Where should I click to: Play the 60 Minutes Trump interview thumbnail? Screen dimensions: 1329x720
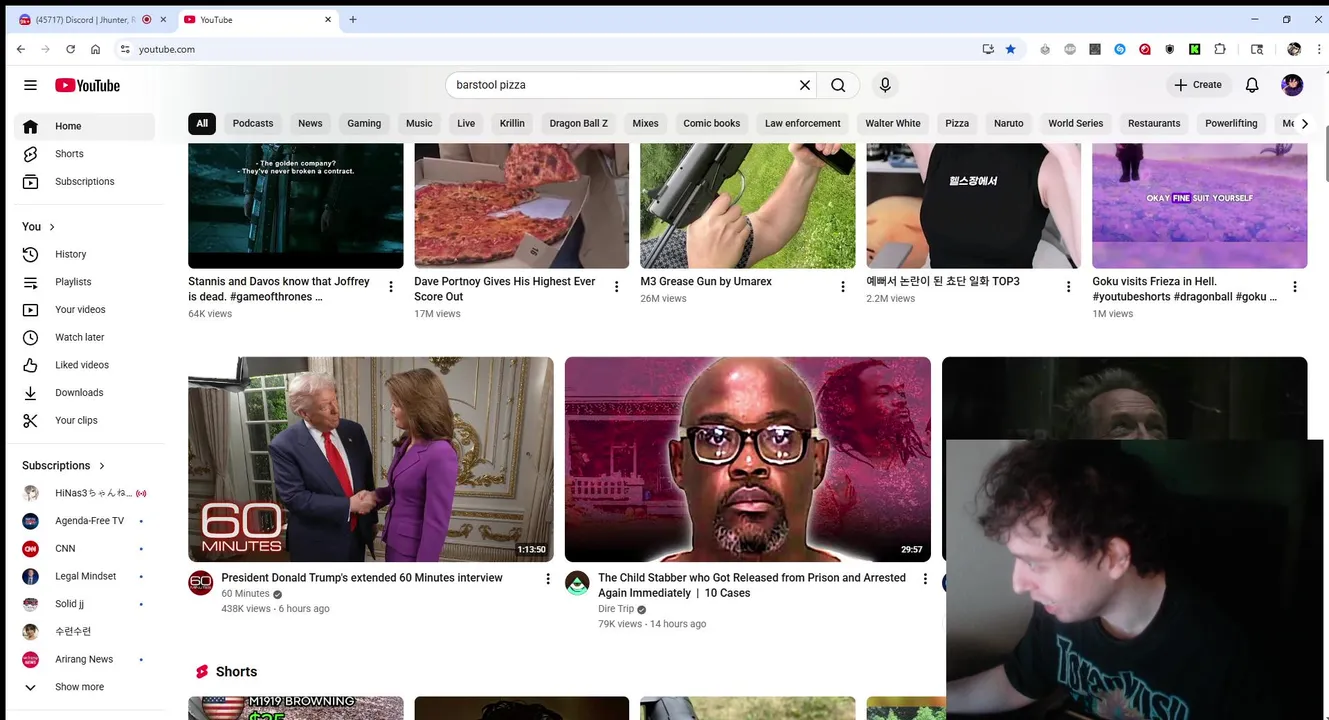[x=371, y=459]
